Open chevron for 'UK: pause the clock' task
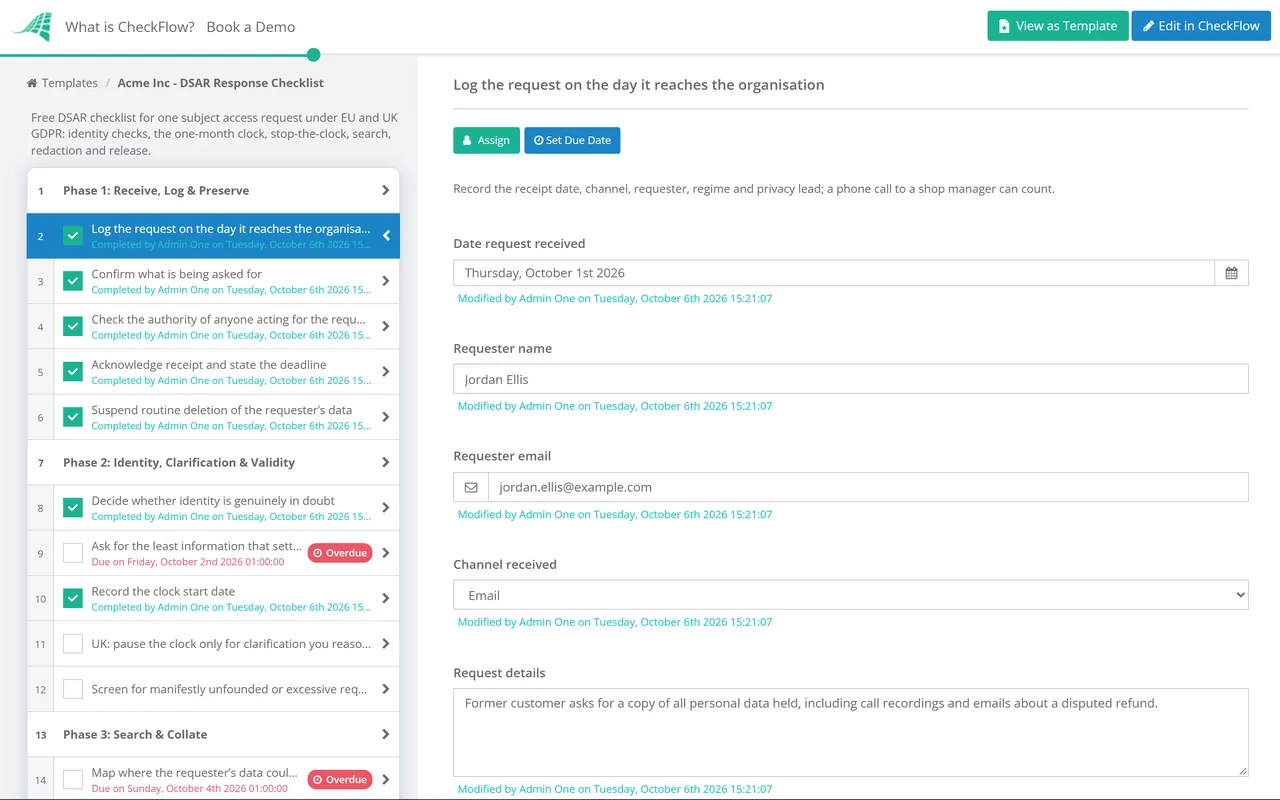Screen dimensions: 1280x800 [x=386, y=644]
